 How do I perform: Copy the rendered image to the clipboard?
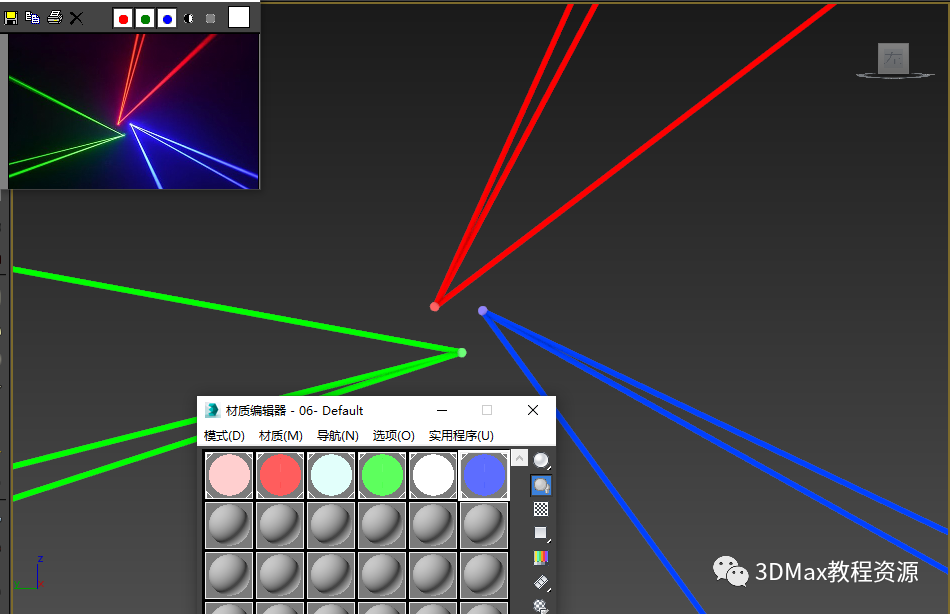(x=32, y=18)
